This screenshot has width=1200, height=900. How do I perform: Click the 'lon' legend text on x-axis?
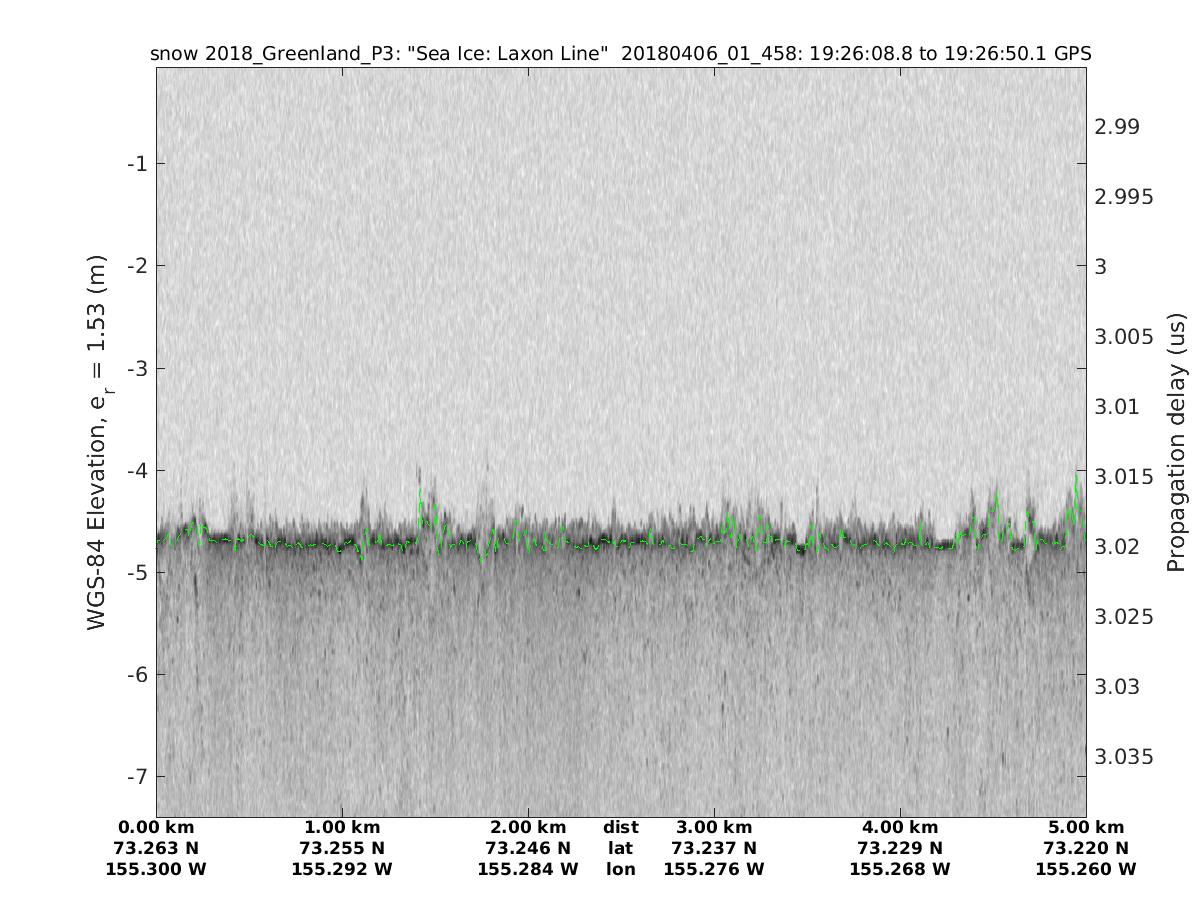click(x=620, y=869)
